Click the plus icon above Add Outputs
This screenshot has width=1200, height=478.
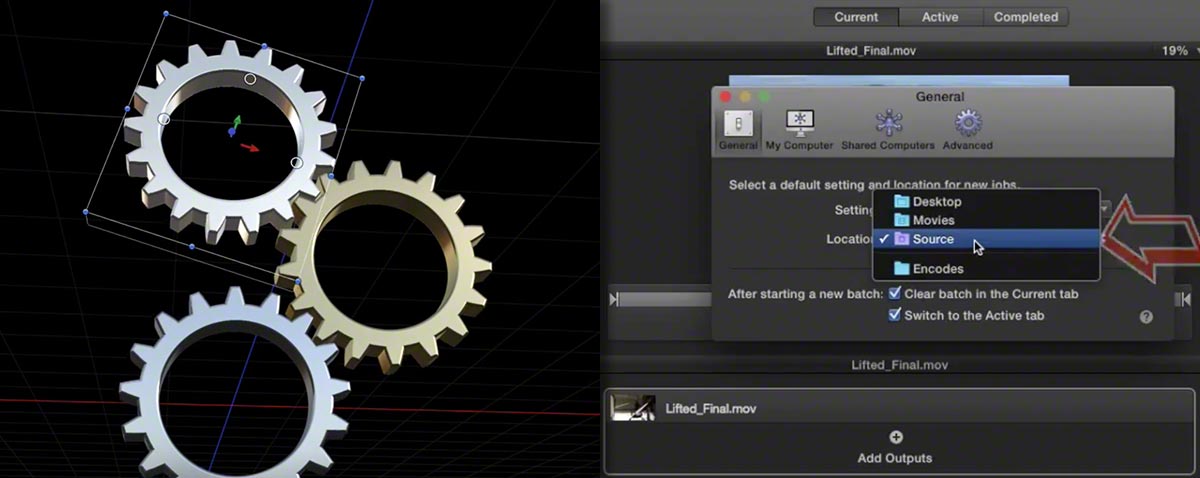click(896, 437)
